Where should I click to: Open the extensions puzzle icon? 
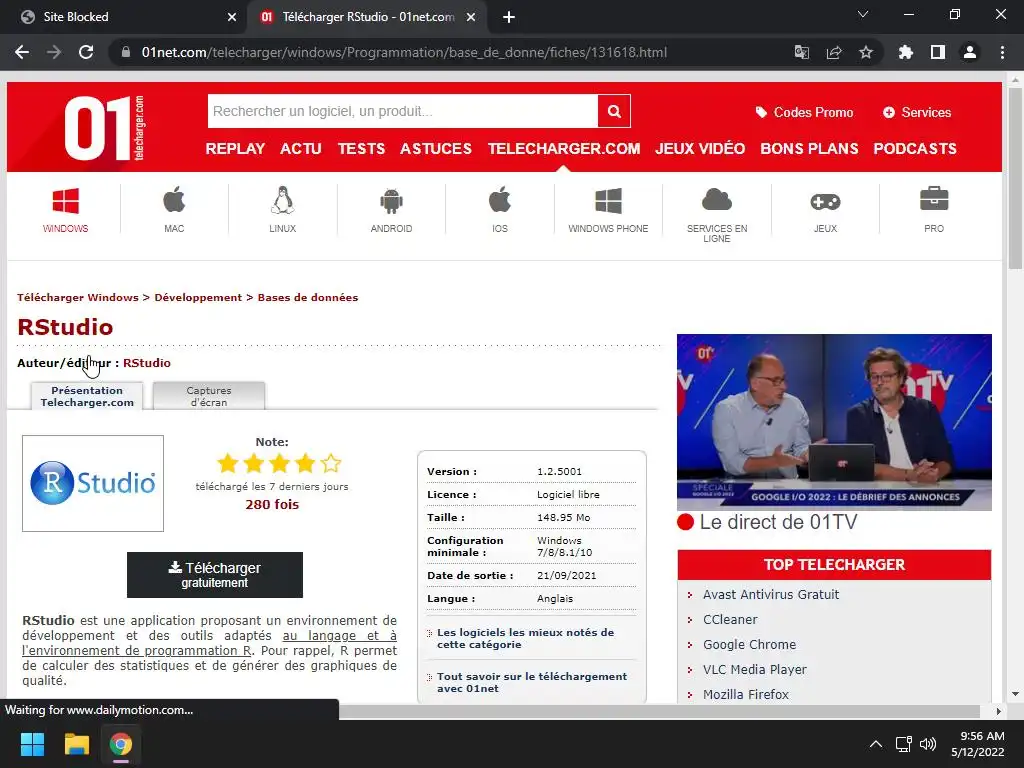pyautogui.click(x=906, y=52)
